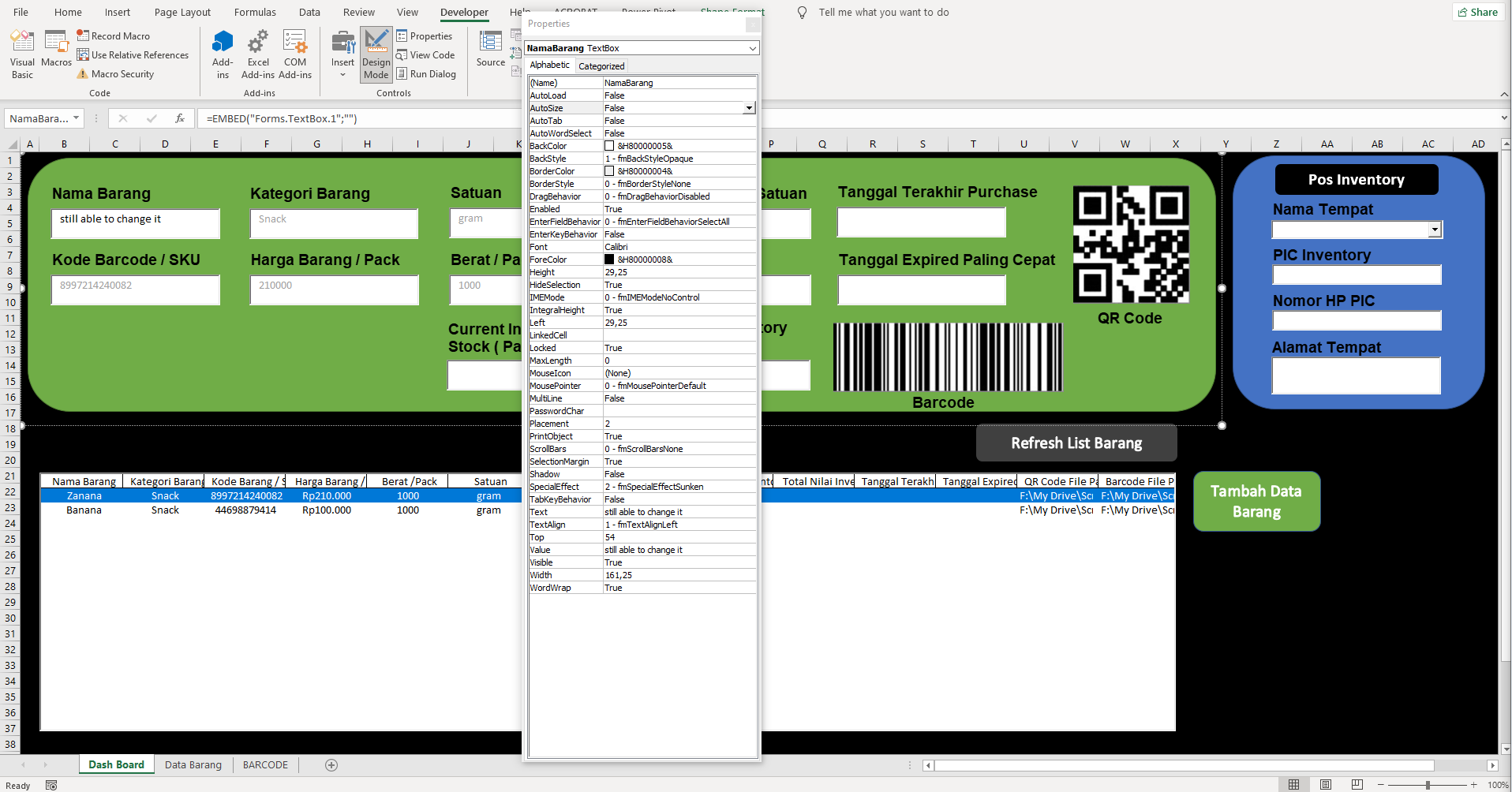Click BorderColor color swatch
Screen dimensions: 1512x792
pos(609,171)
